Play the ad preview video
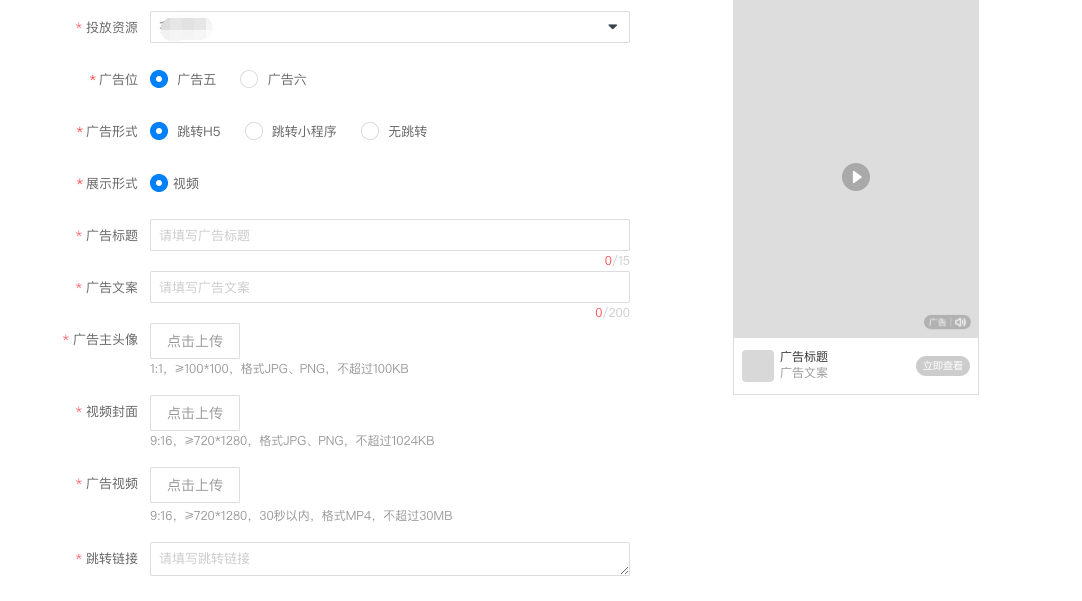Screen dimensions: 1082x601 tap(856, 177)
